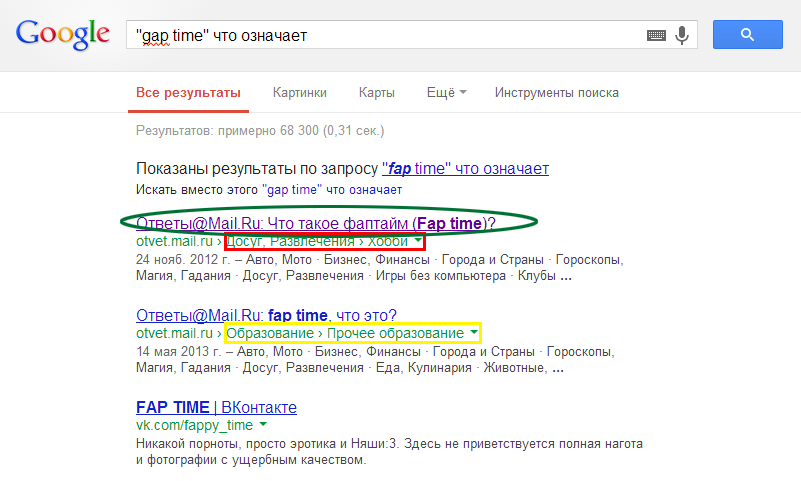Click the Результатов: примерно 68 300 text
Screen dimensions: 801x481
point(260,131)
